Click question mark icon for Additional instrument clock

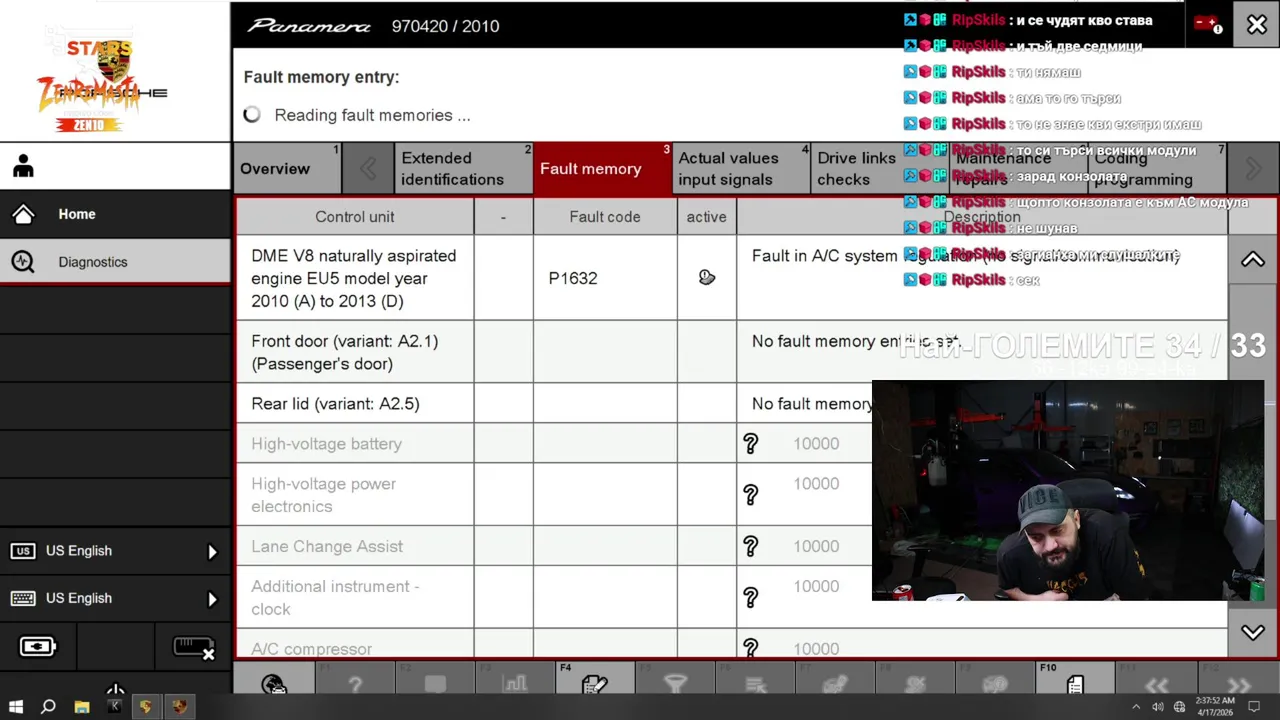pyautogui.click(x=751, y=598)
